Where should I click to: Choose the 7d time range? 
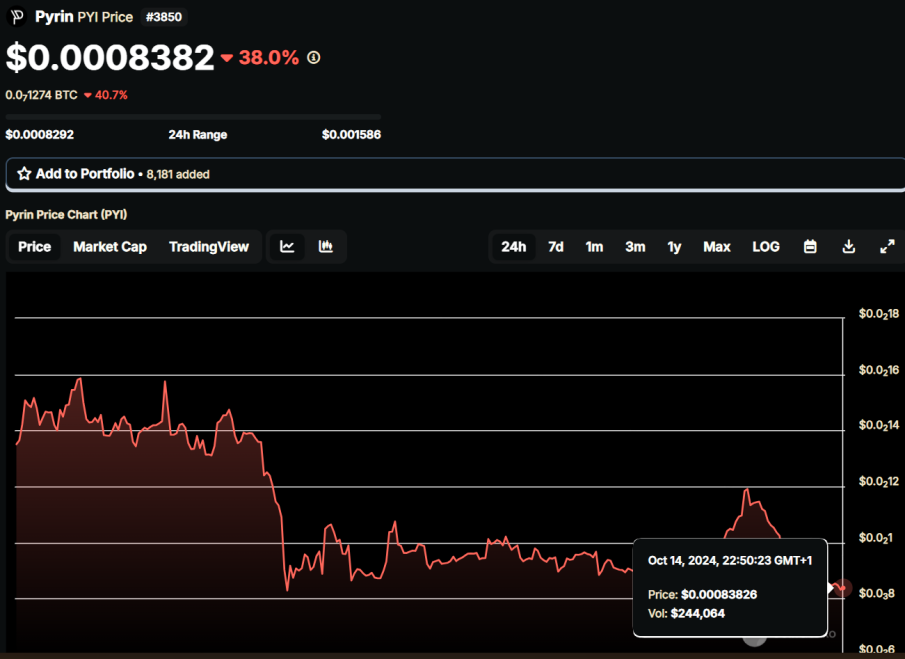pyautogui.click(x=556, y=247)
